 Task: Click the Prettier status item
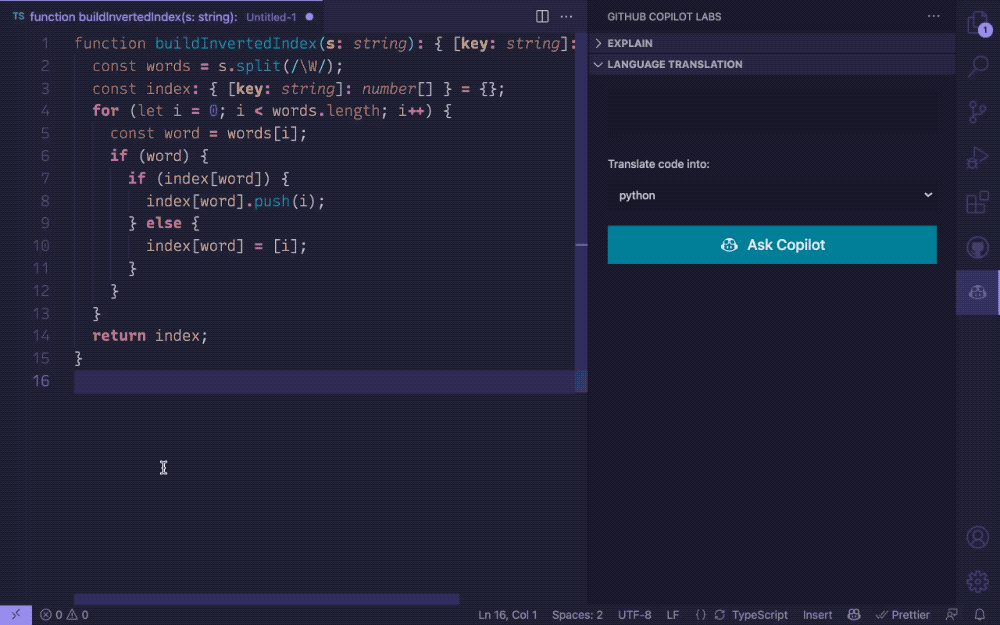coord(902,615)
